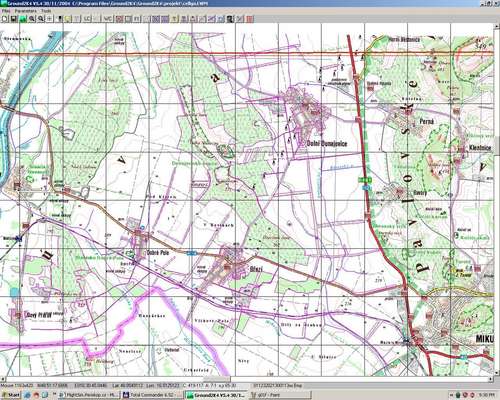Click the Perná village label on the map
This screenshot has height=400, width=500.
click(427, 122)
